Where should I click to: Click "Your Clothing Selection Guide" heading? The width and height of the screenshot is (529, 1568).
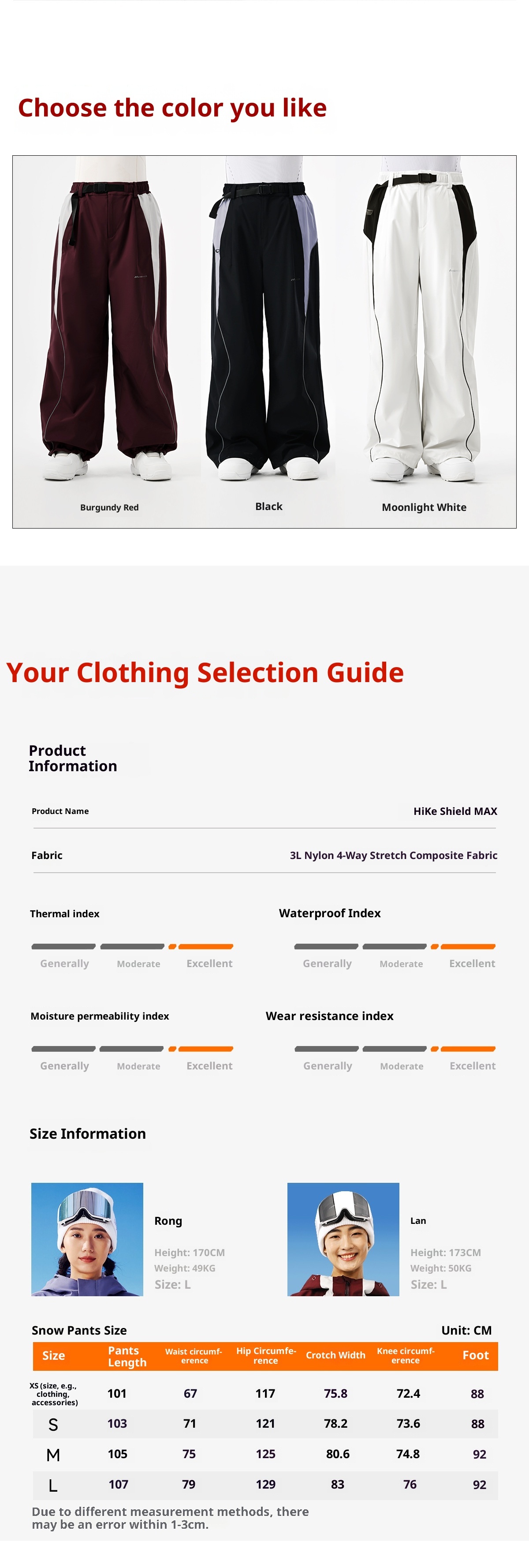tap(205, 673)
